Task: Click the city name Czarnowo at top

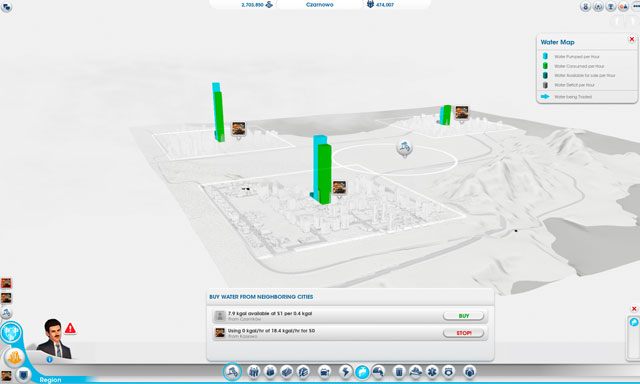Action: (x=319, y=5)
